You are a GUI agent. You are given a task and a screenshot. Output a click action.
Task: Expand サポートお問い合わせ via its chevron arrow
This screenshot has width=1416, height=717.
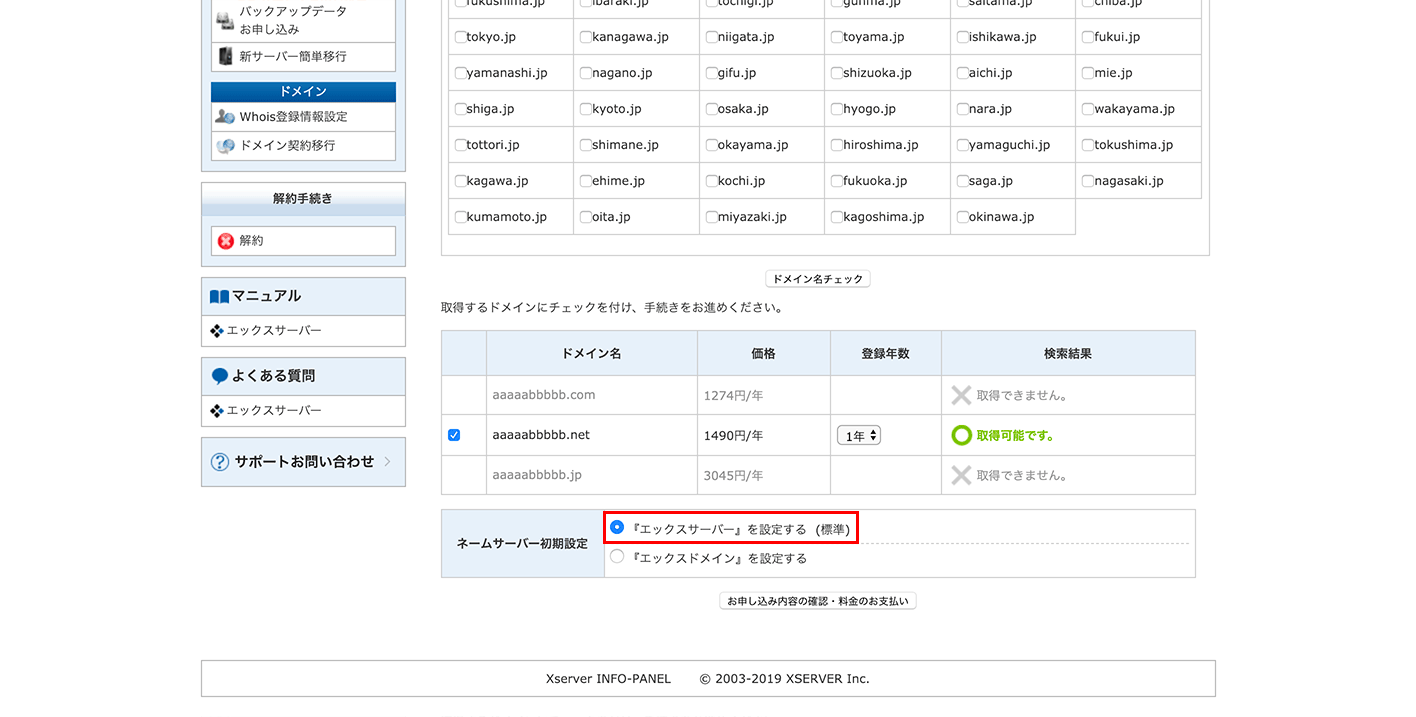387,462
